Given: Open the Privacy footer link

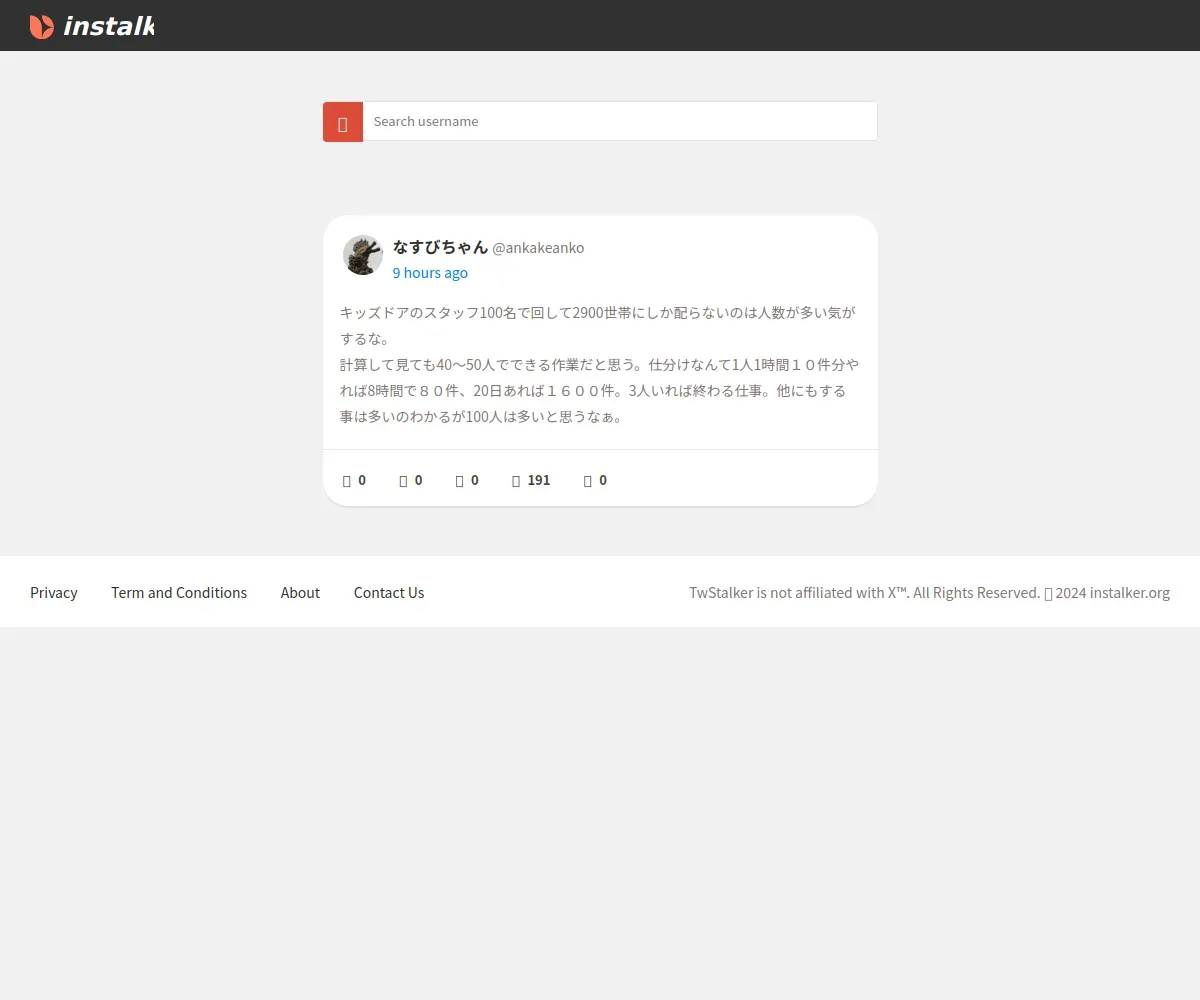Looking at the screenshot, I should 54,593.
